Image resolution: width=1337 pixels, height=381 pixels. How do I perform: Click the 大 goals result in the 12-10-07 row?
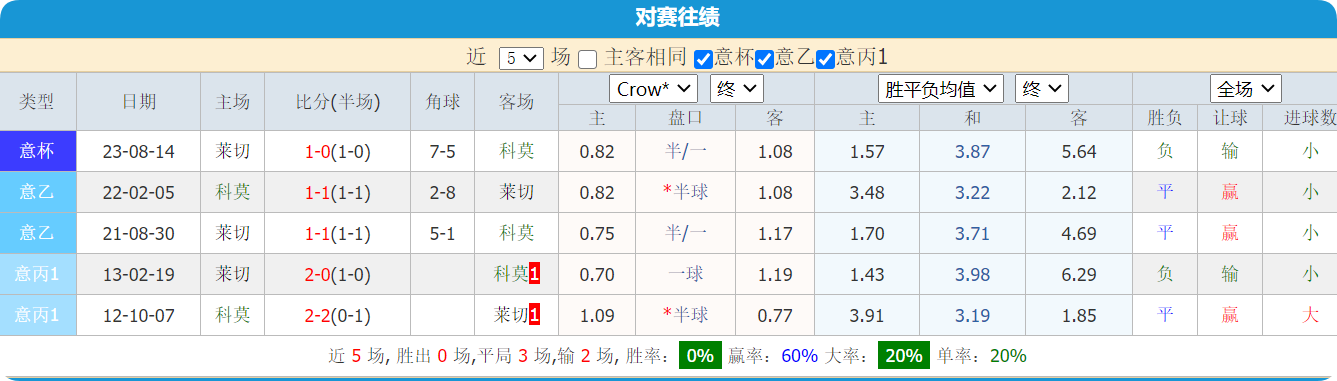(1310, 316)
